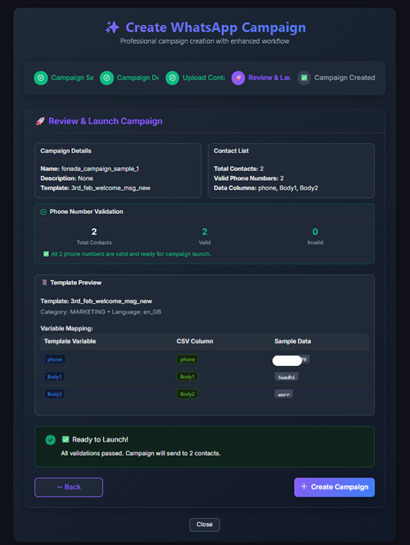Click the Description: None line
This screenshot has width=410, height=545.
[x=67, y=179]
